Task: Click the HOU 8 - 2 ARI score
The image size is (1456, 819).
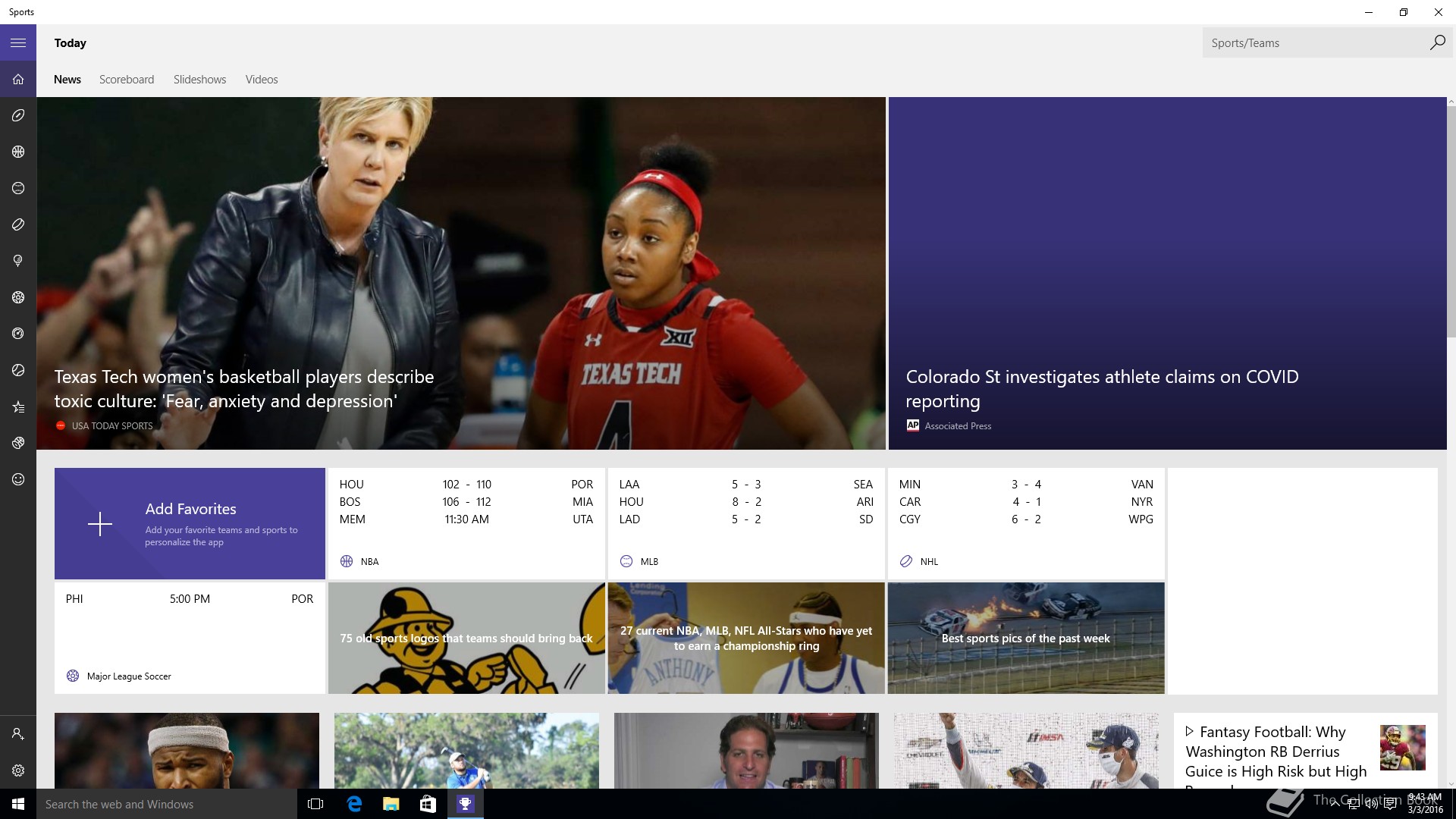Action: (746, 501)
